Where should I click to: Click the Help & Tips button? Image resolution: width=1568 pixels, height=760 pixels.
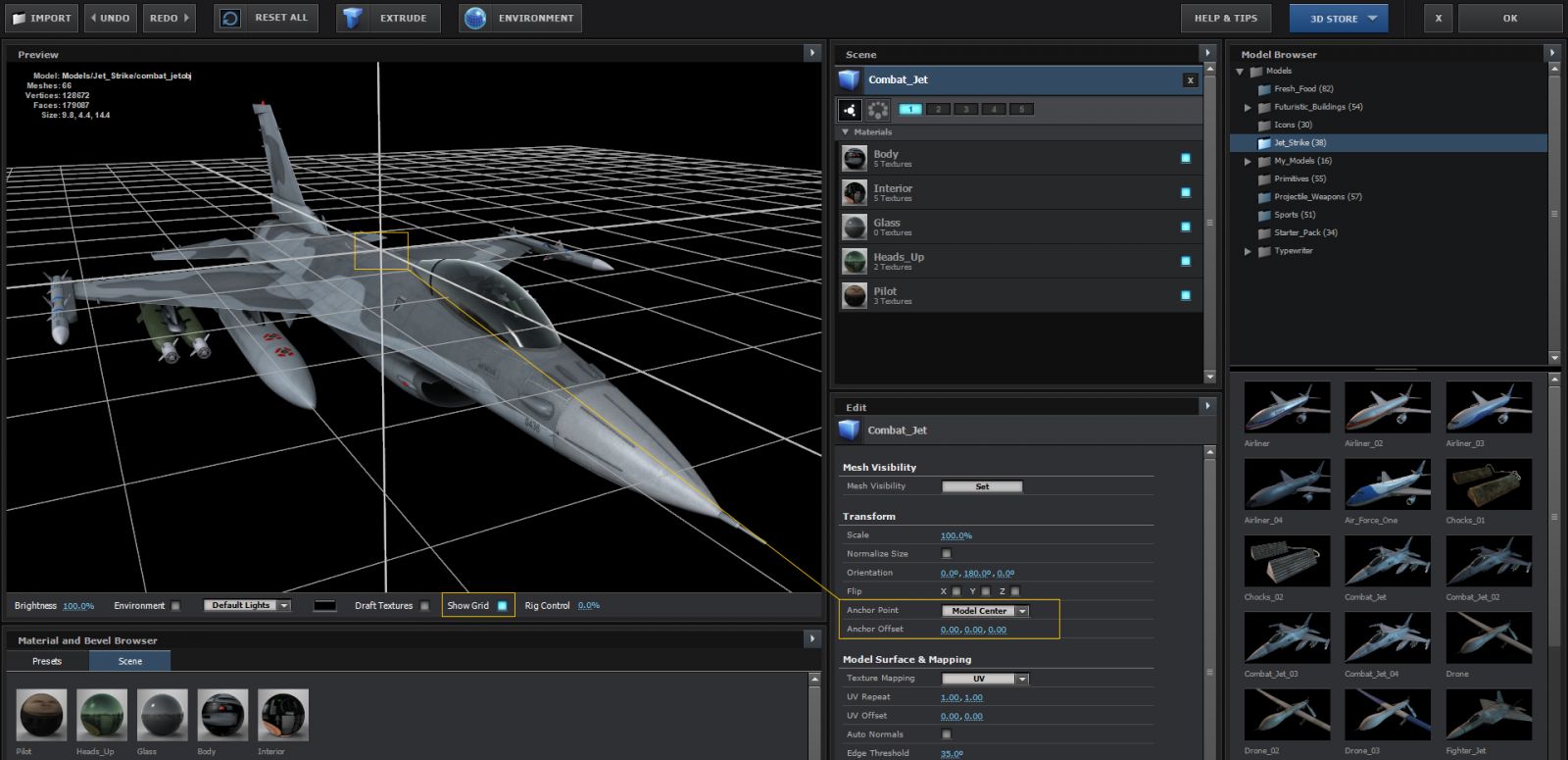(1225, 18)
